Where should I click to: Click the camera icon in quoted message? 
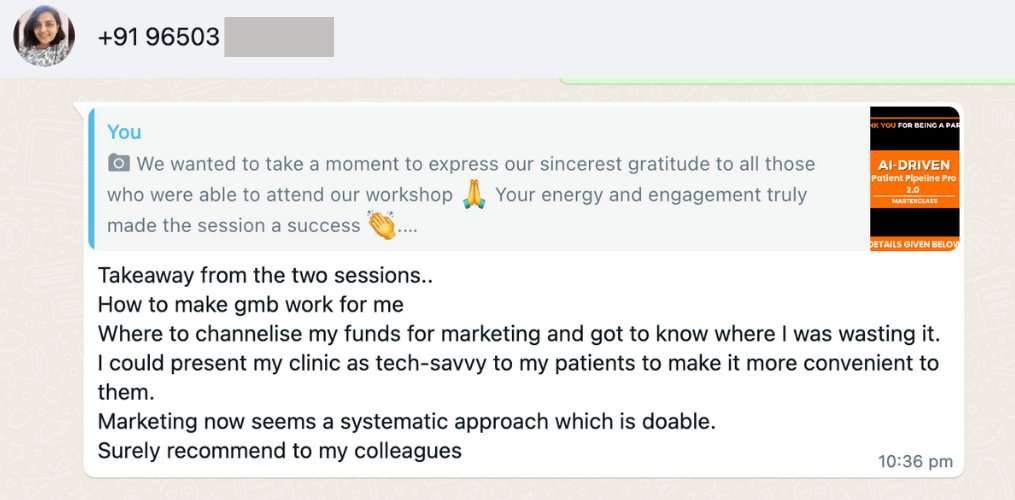[x=118, y=163]
